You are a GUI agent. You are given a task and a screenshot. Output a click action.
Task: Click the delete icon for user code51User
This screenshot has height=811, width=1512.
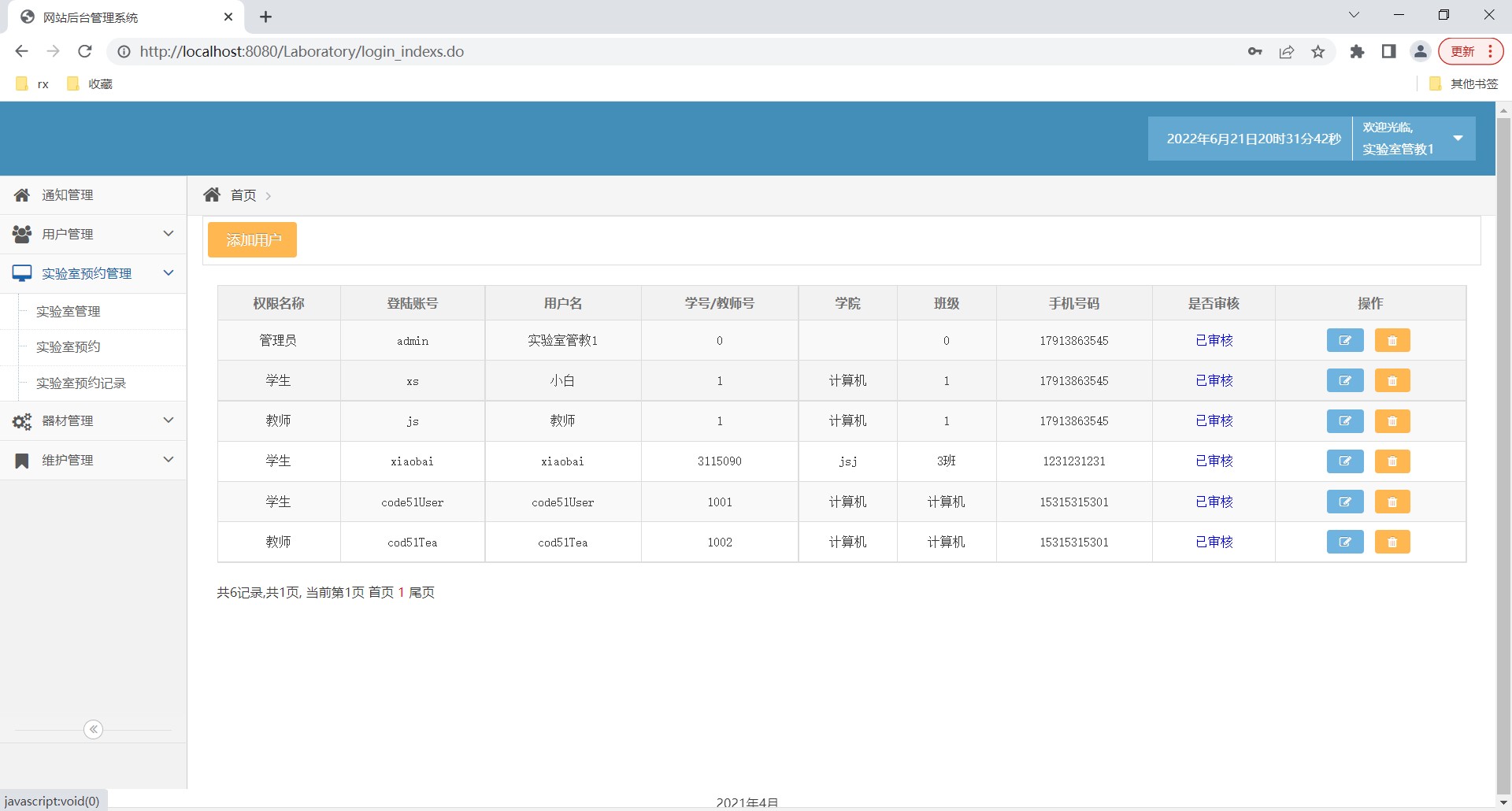pyautogui.click(x=1392, y=502)
